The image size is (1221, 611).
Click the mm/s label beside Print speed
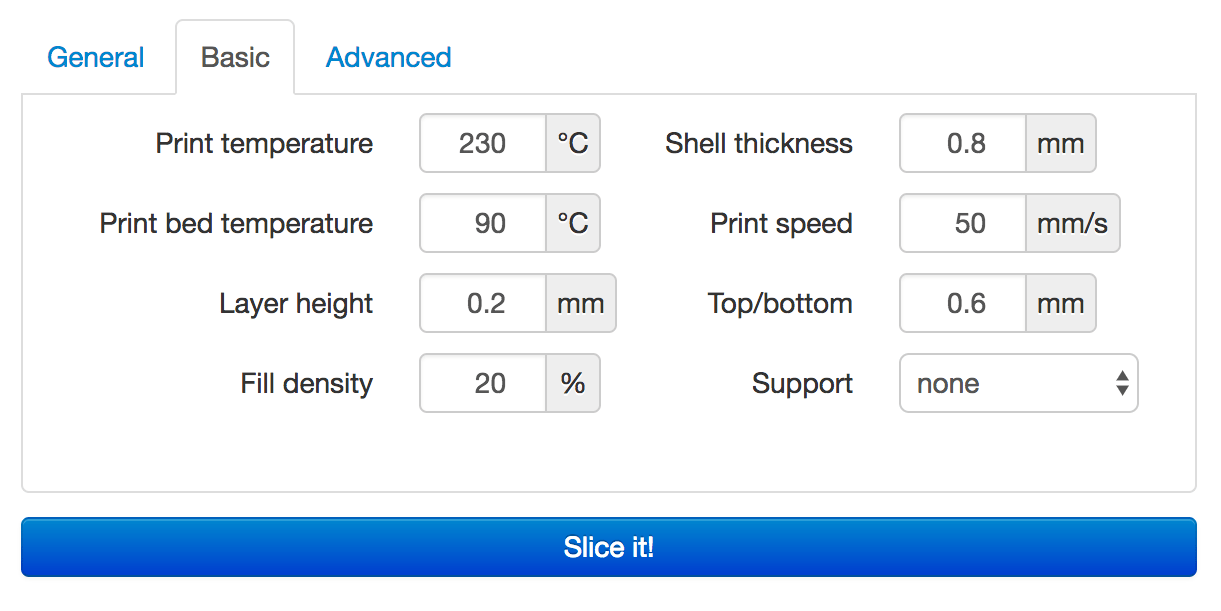tap(1072, 223)
